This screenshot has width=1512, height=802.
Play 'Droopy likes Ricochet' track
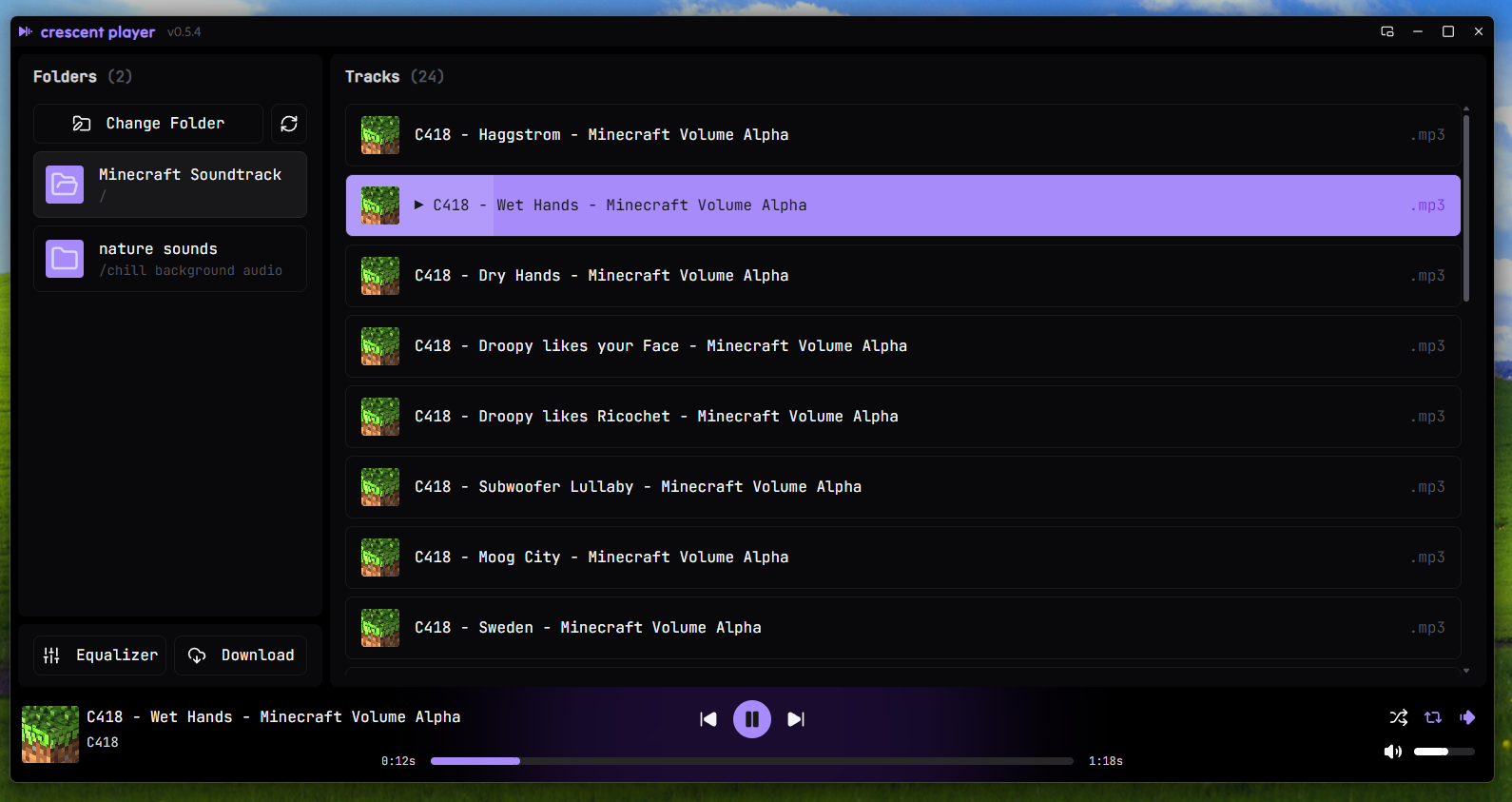pos(902,417)
